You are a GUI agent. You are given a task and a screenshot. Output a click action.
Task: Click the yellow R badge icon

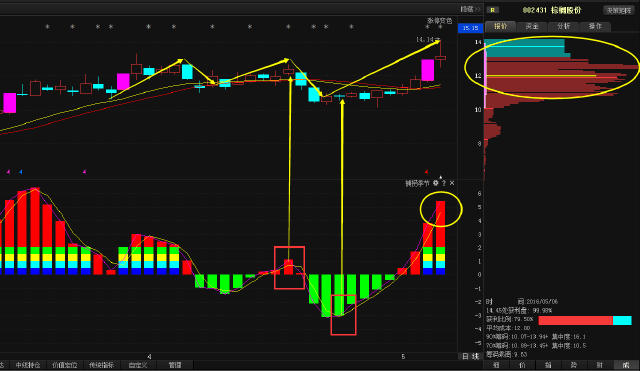(493, 10)
